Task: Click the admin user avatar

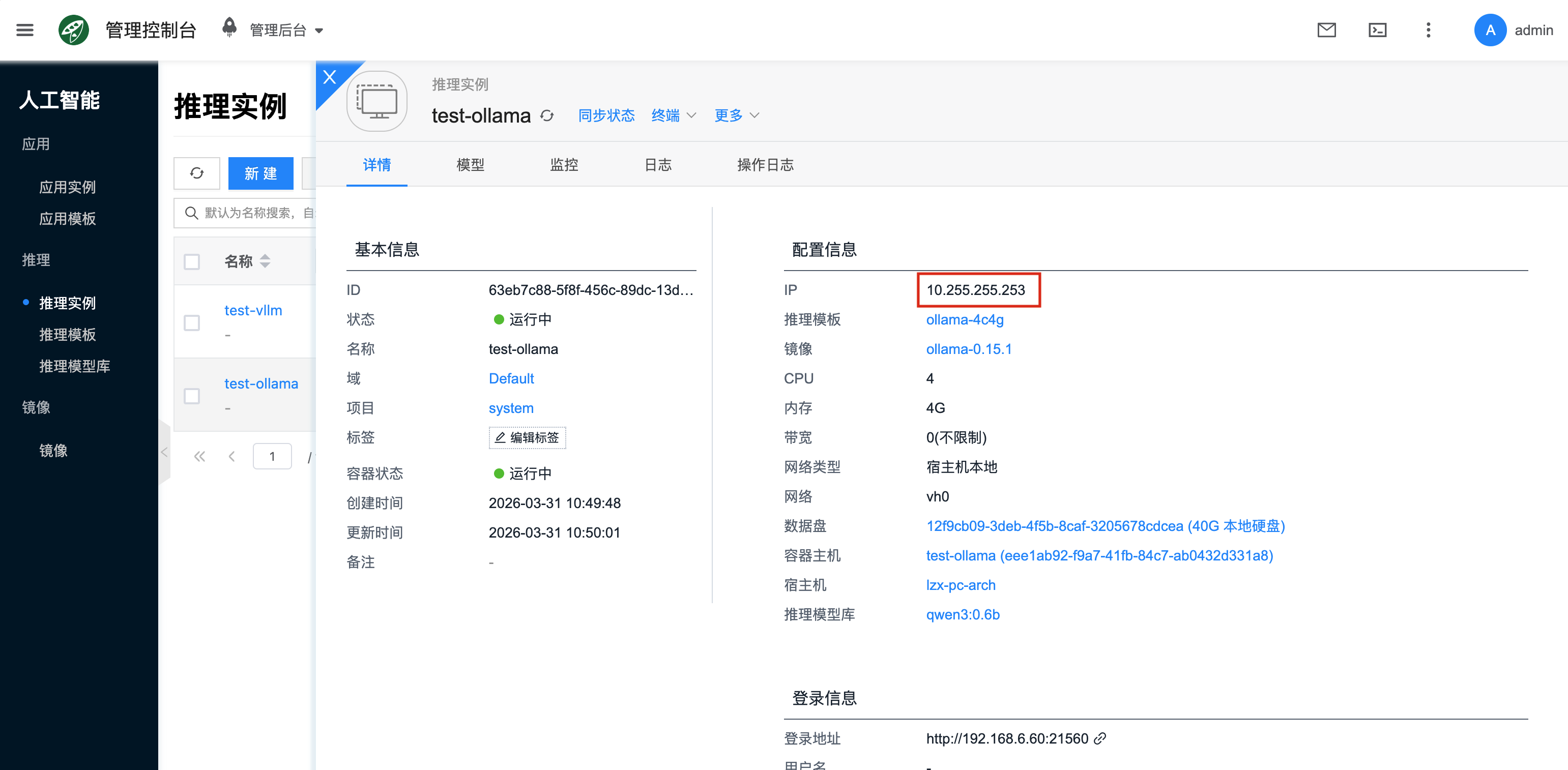Action: 1490,30
